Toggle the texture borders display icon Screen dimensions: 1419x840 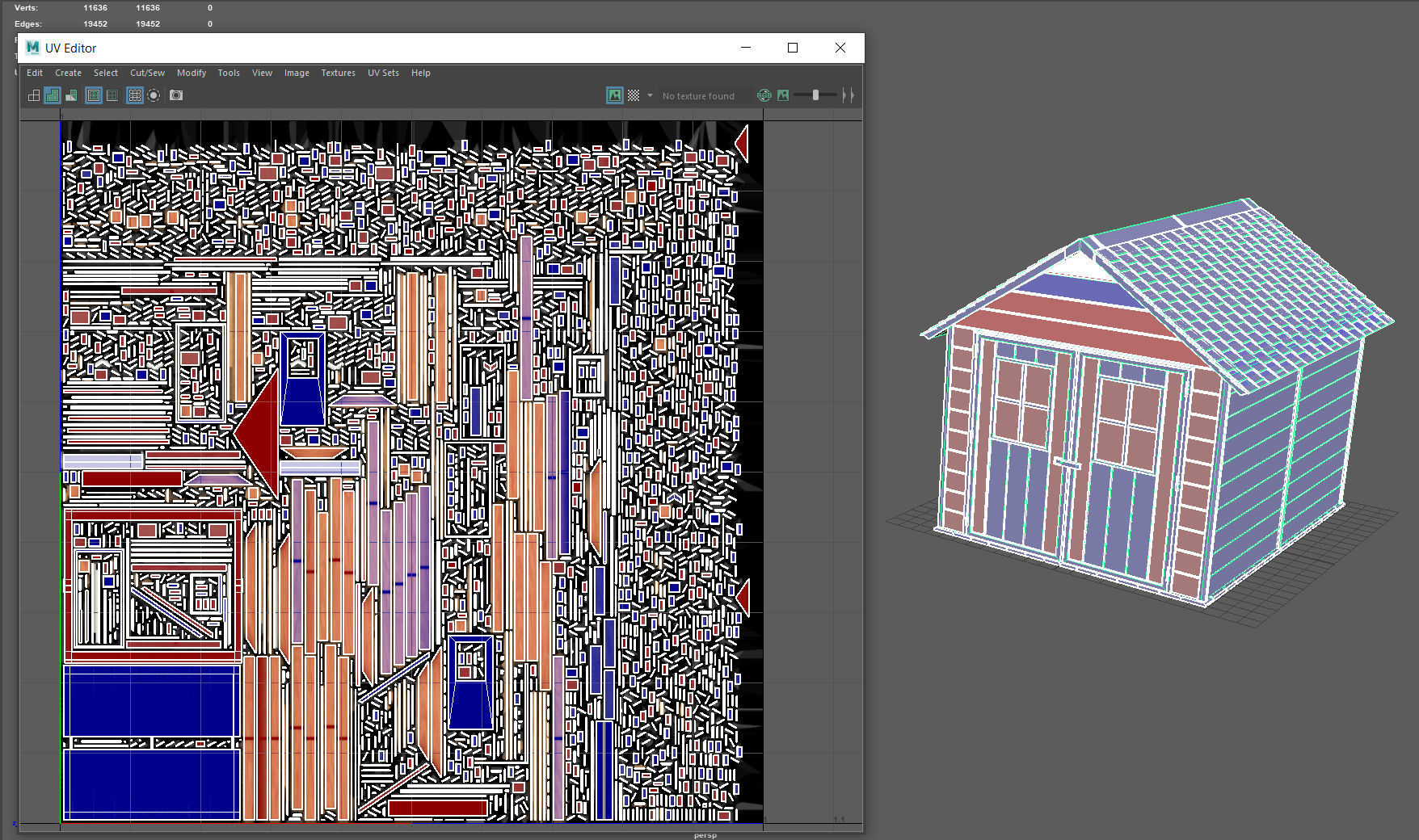click(94, 95)
